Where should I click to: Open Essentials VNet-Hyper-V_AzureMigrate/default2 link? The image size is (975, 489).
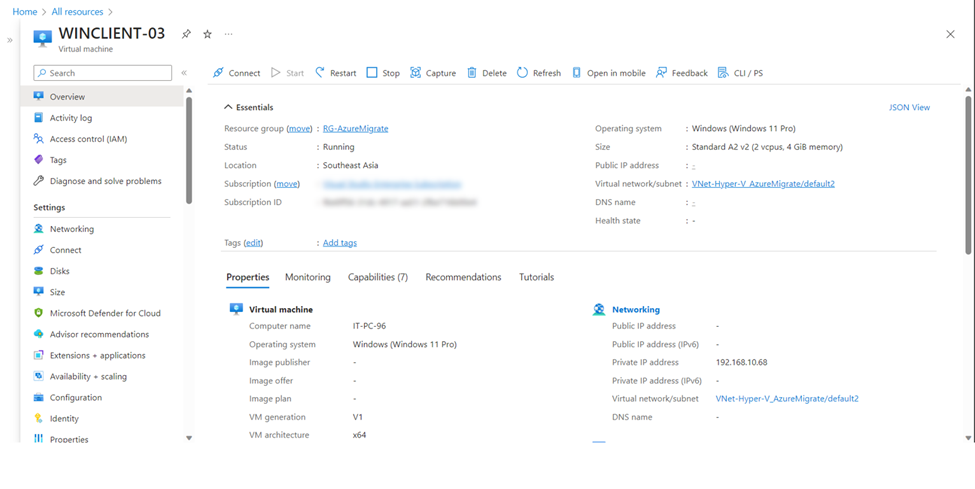coord(763,184)
